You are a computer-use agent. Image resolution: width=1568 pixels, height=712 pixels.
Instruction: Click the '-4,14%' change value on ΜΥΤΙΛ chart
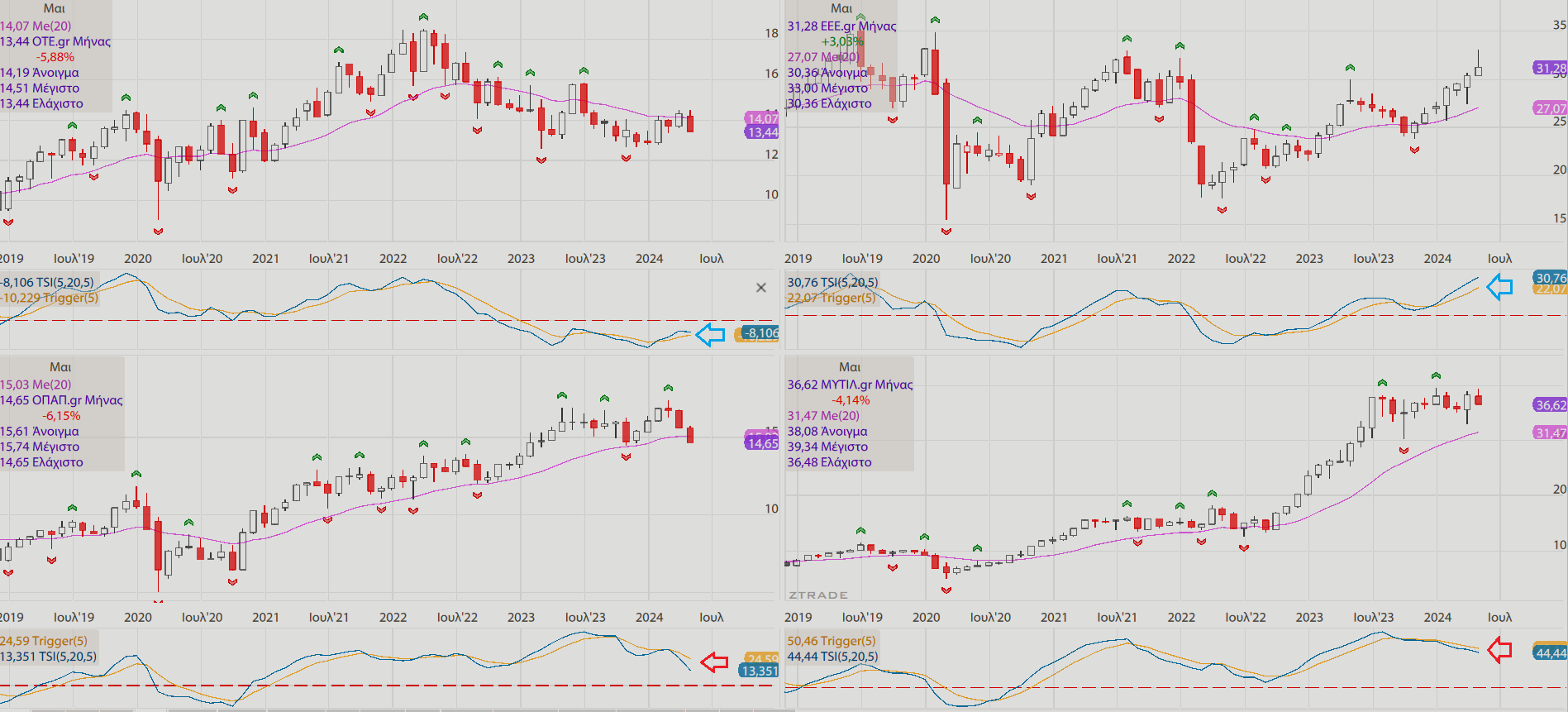tap(851, 400)
